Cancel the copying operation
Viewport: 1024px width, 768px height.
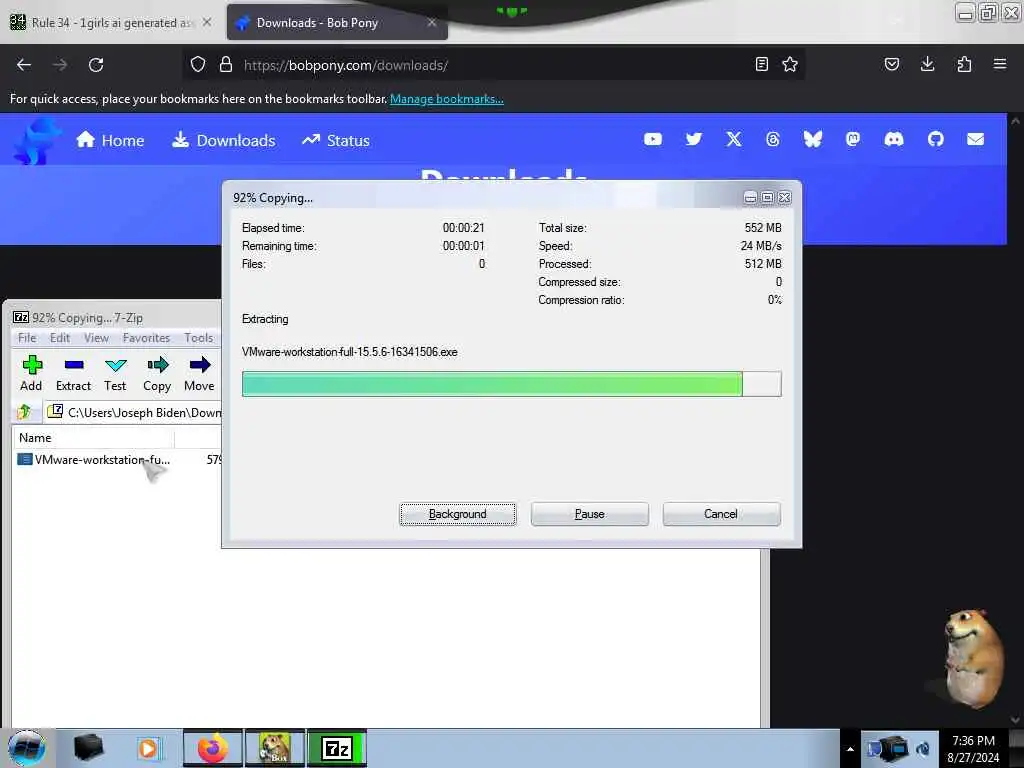721,514
